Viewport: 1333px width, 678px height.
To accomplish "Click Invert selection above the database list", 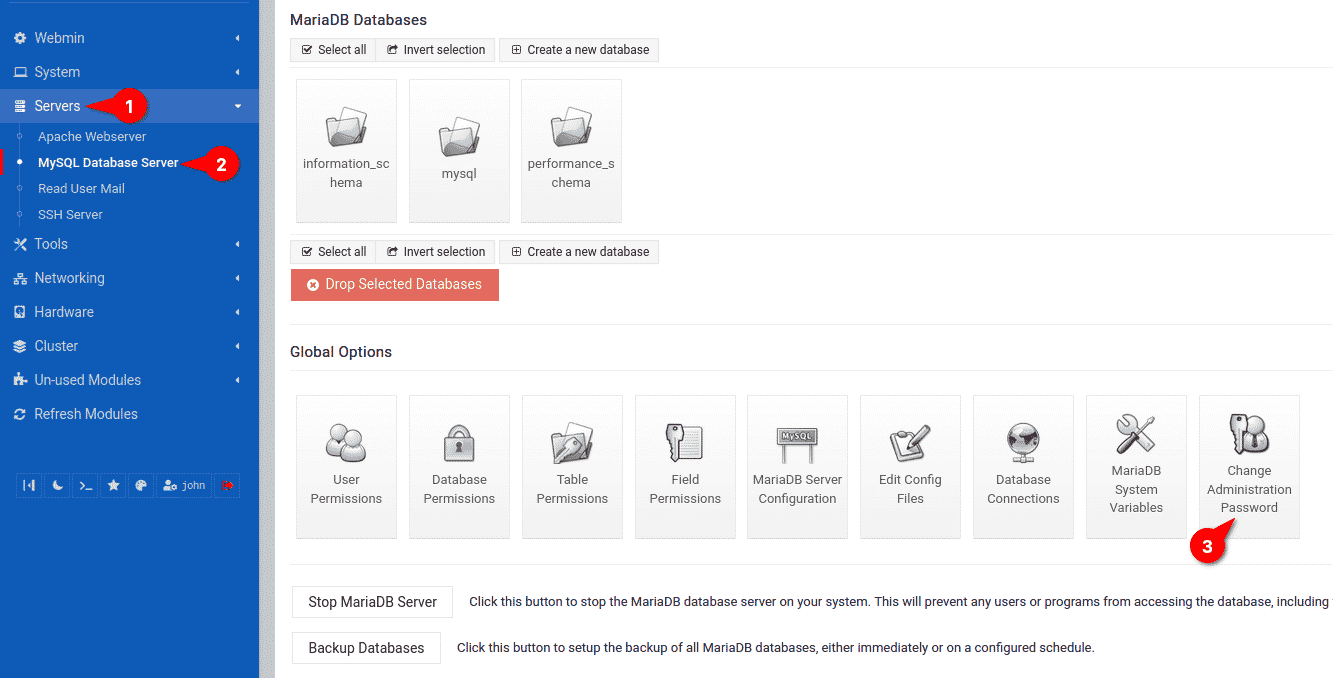I will pyautogui.click(x=436, y=50).
